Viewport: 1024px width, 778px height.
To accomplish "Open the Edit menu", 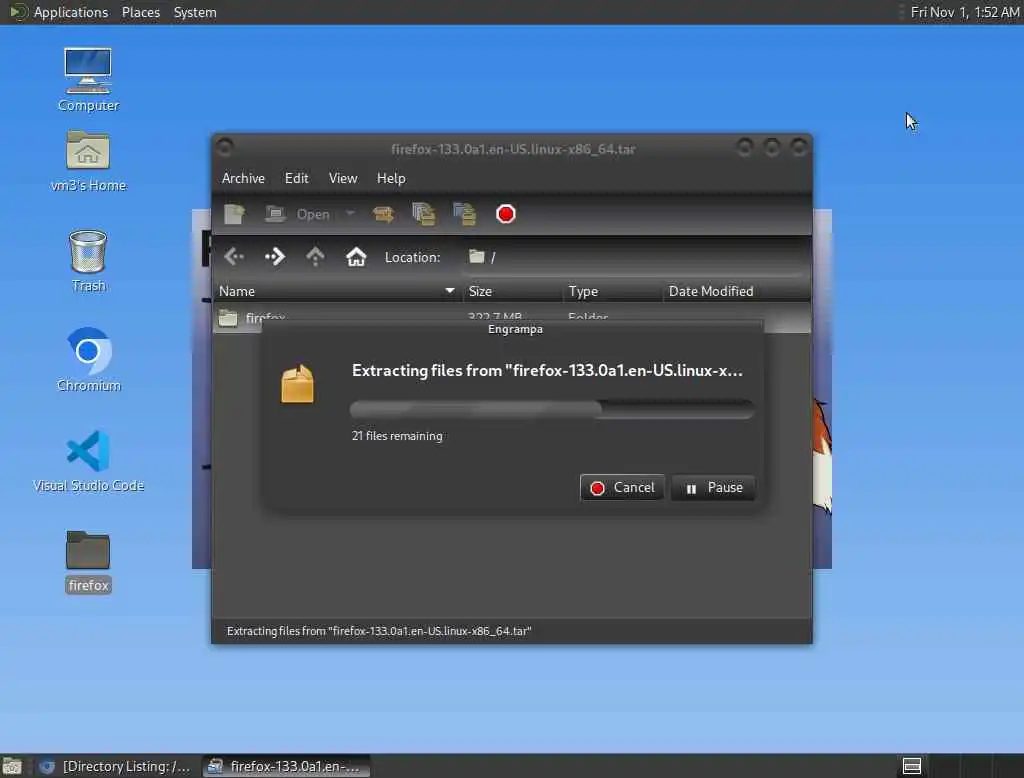I will coord(296,178).
